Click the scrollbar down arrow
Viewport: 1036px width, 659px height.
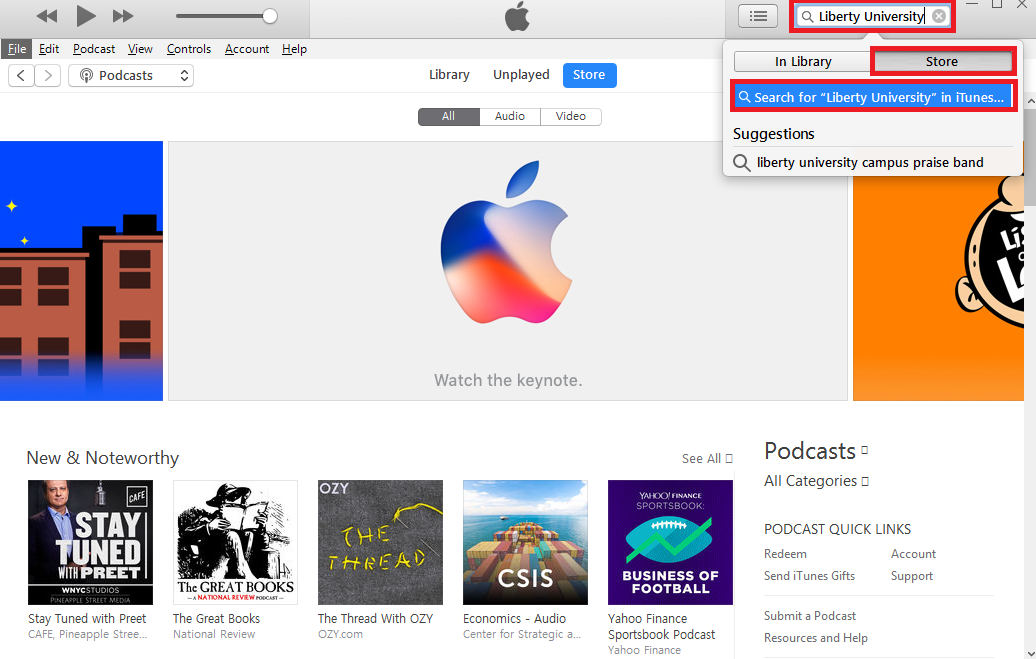pos(1030,652)
